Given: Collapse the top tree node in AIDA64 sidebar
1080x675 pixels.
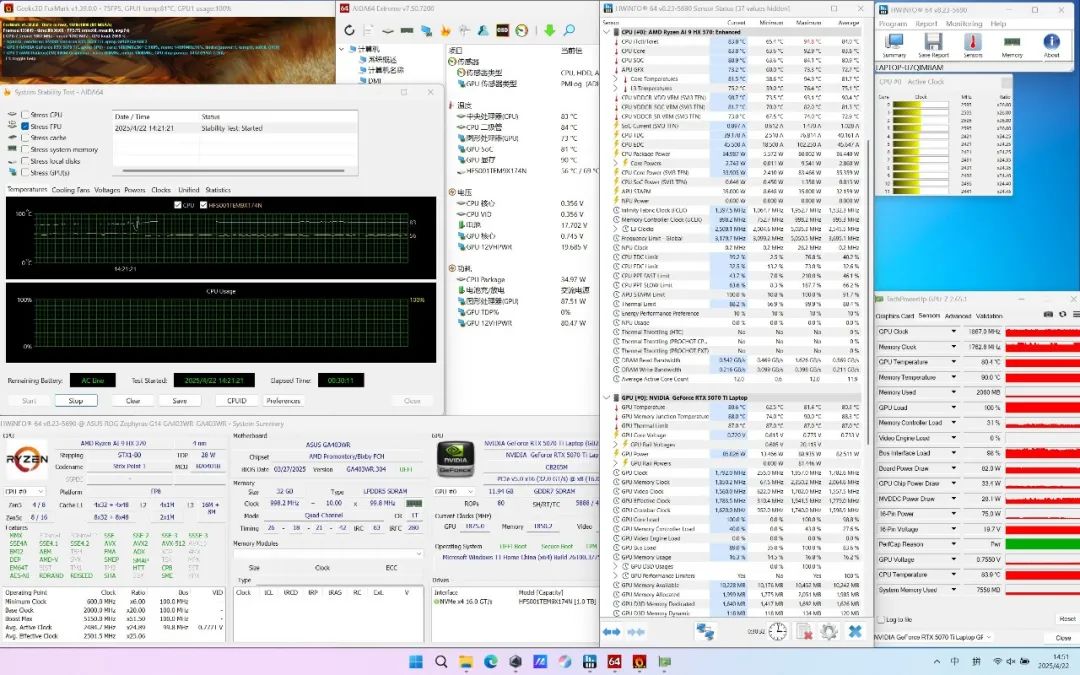Looking at the screenshot, I should pyautogui.click(x=342, y=49).
